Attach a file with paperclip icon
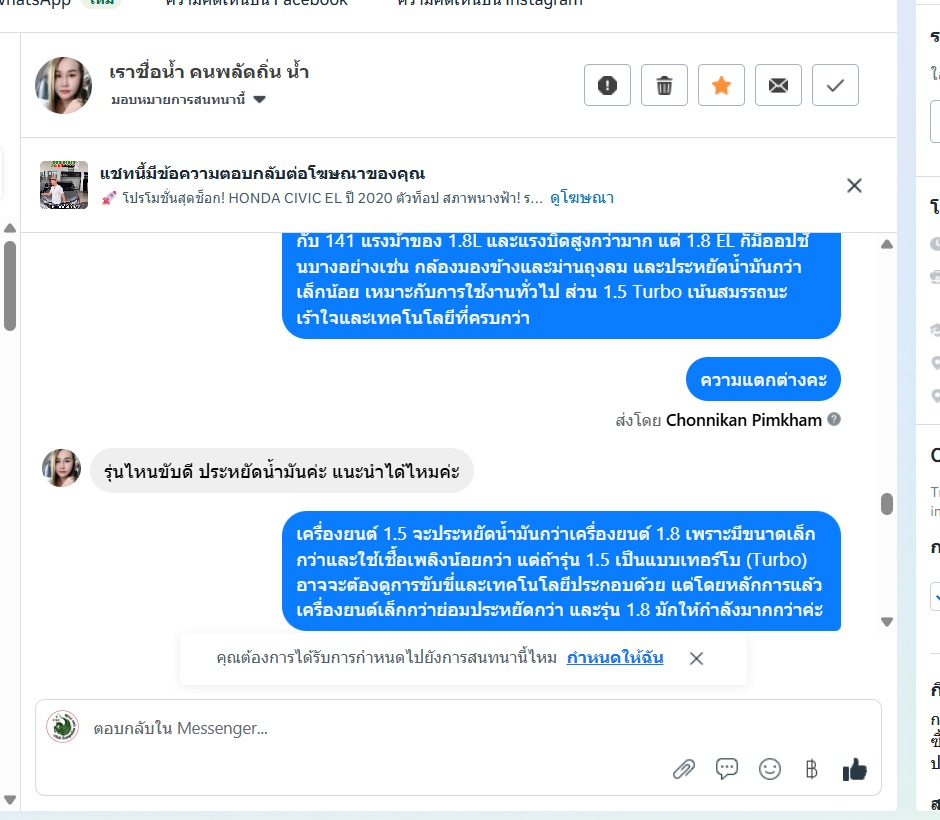 [683, 769]
